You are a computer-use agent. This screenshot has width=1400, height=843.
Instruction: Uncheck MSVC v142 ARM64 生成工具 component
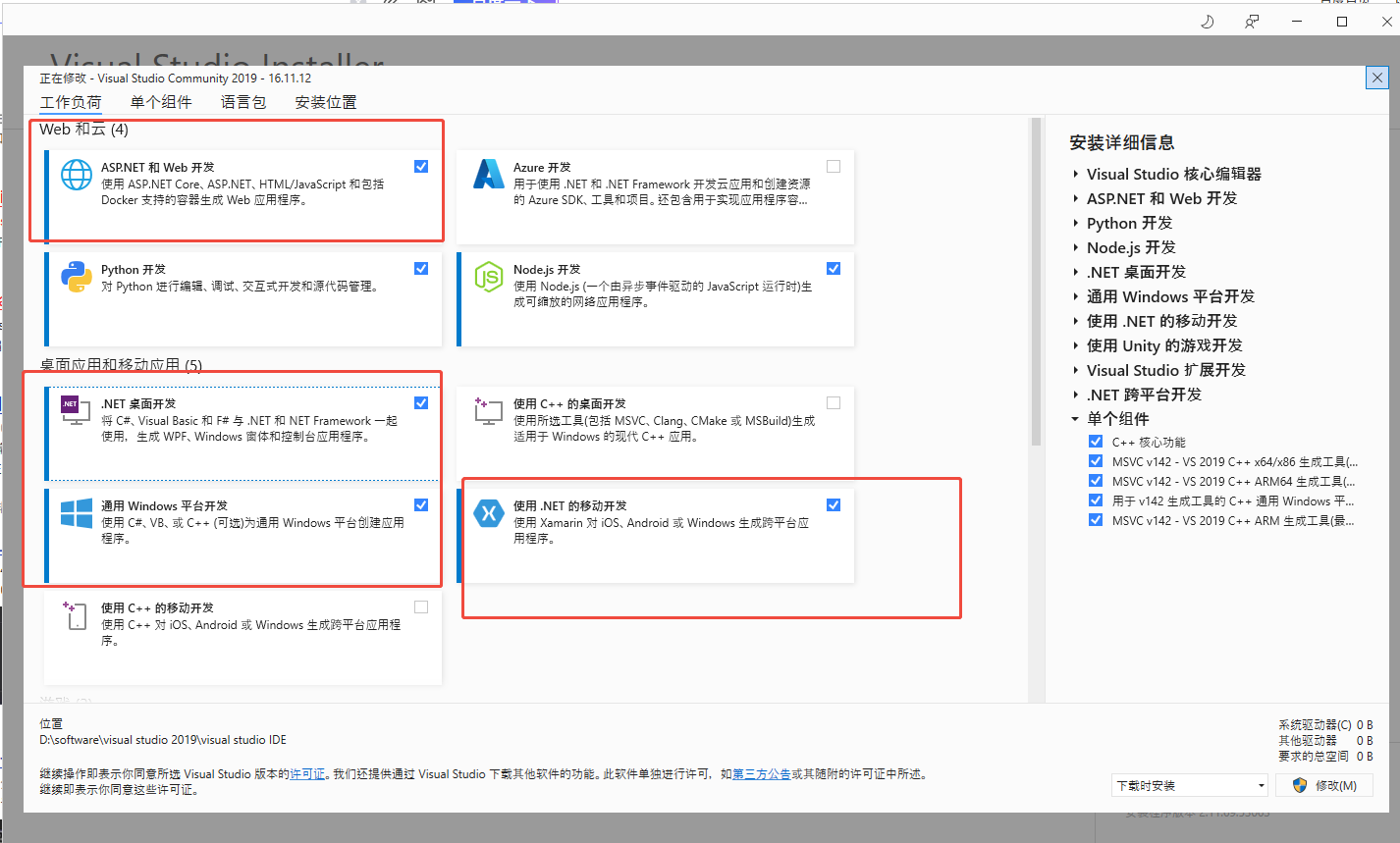click(1096, 481)
